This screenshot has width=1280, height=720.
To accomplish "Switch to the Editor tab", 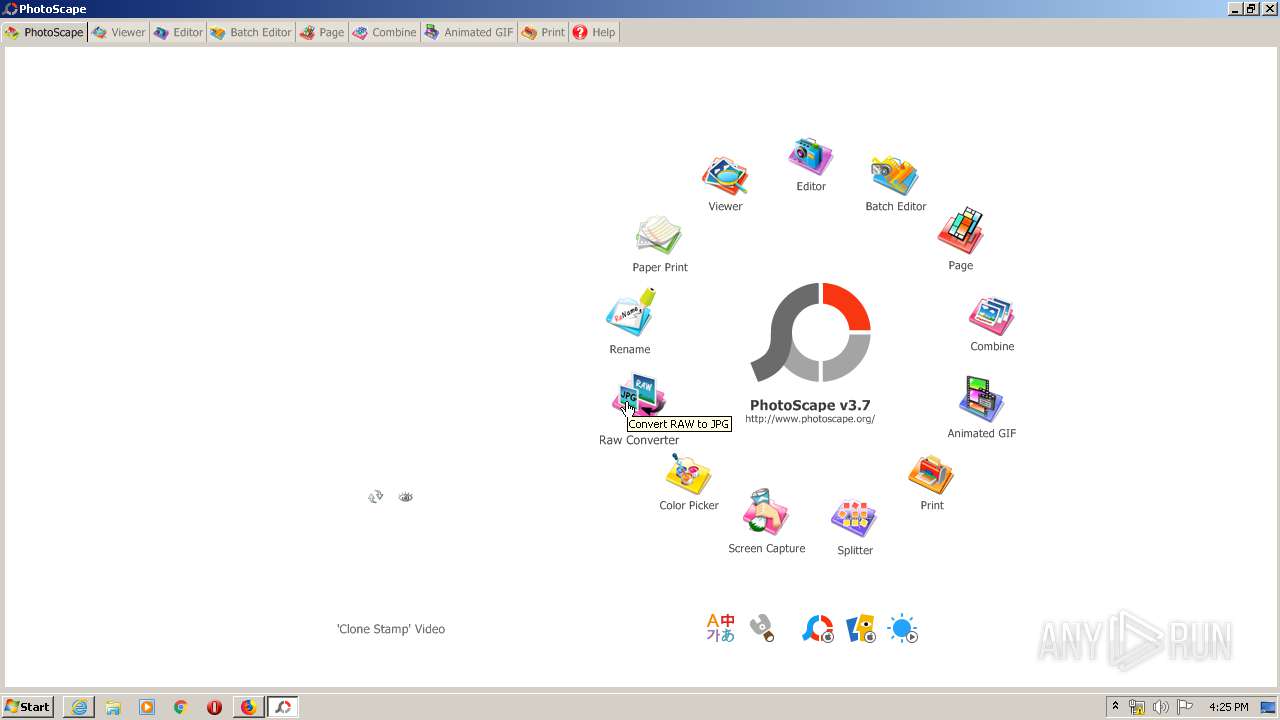I will (178, 32).
